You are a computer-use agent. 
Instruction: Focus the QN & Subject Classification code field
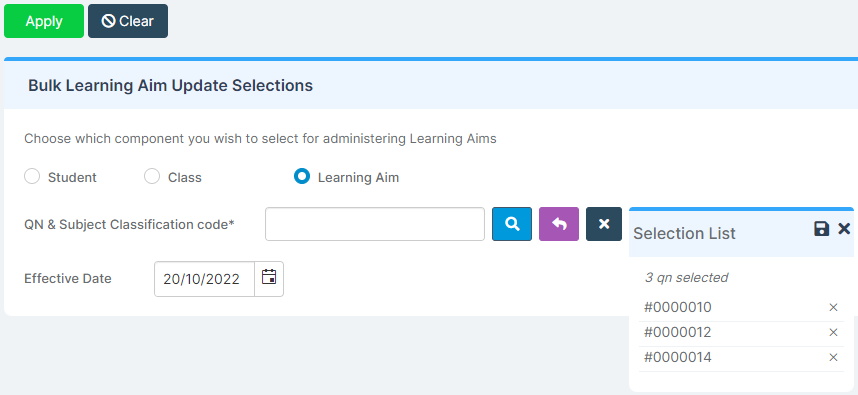(375, 224)
